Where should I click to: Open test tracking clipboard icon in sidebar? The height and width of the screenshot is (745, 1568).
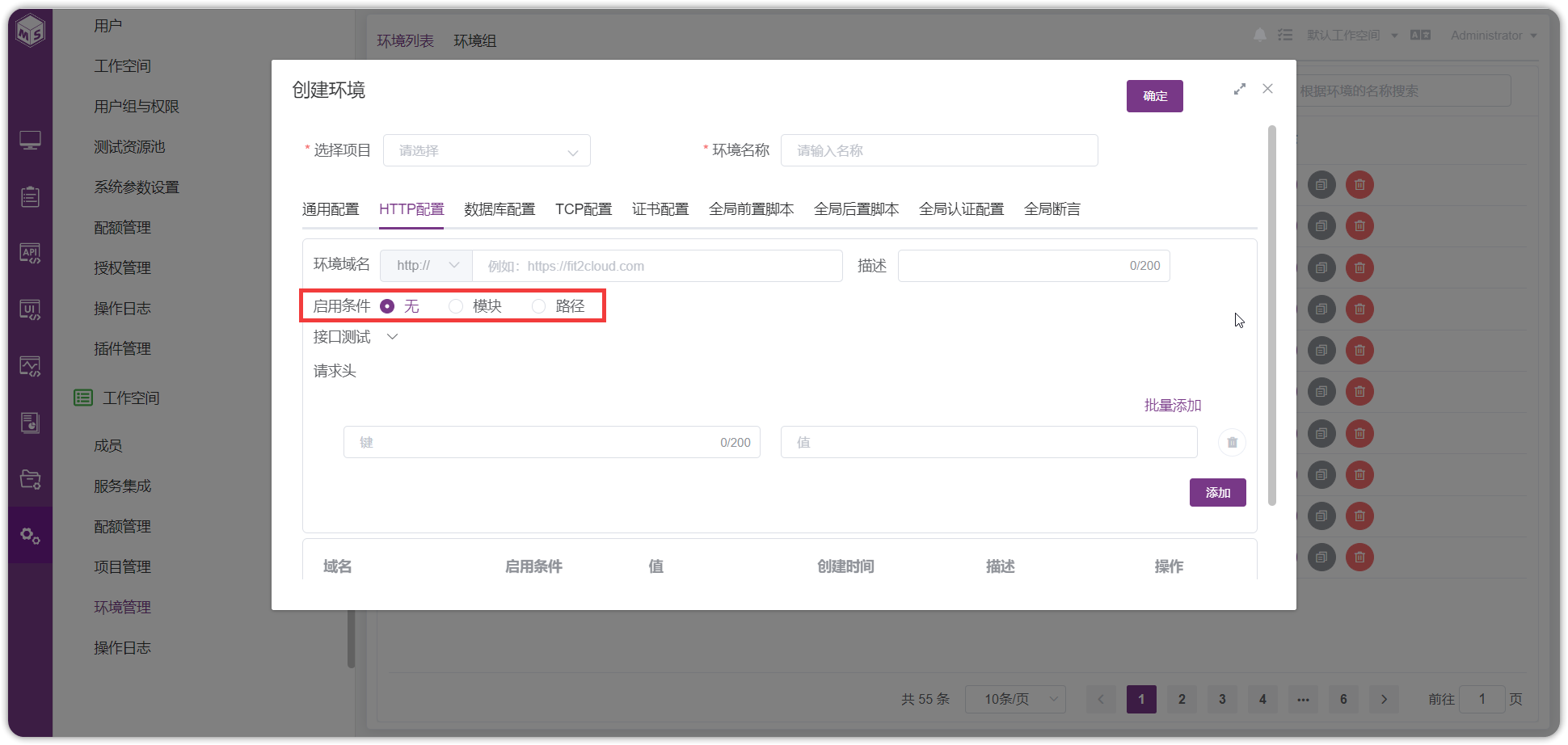pos(30,196)
